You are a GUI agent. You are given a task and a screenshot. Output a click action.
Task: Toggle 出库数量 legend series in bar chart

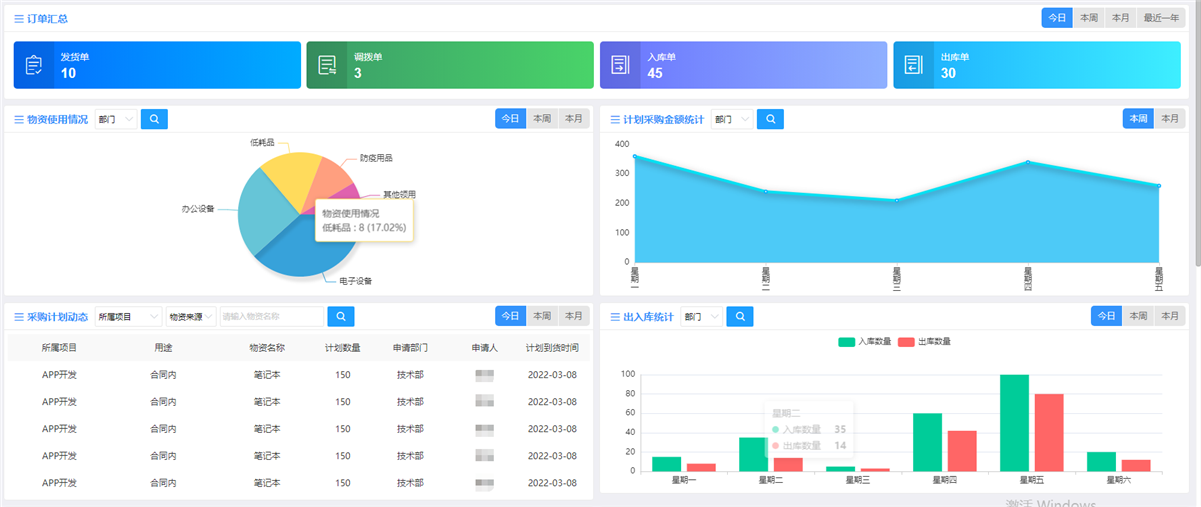[x=925, y=341]
